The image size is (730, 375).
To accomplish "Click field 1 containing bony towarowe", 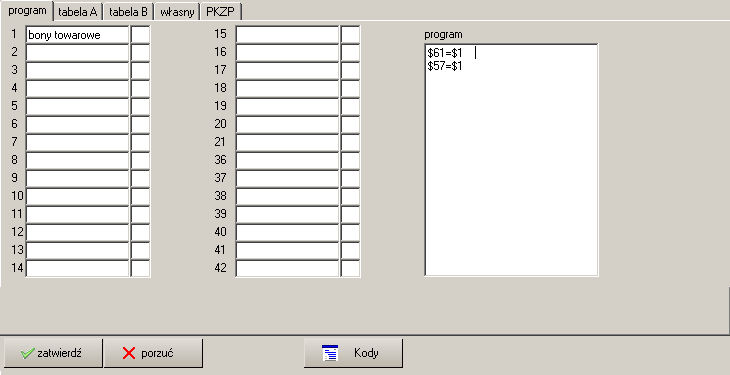I will [x=77, y=35].
